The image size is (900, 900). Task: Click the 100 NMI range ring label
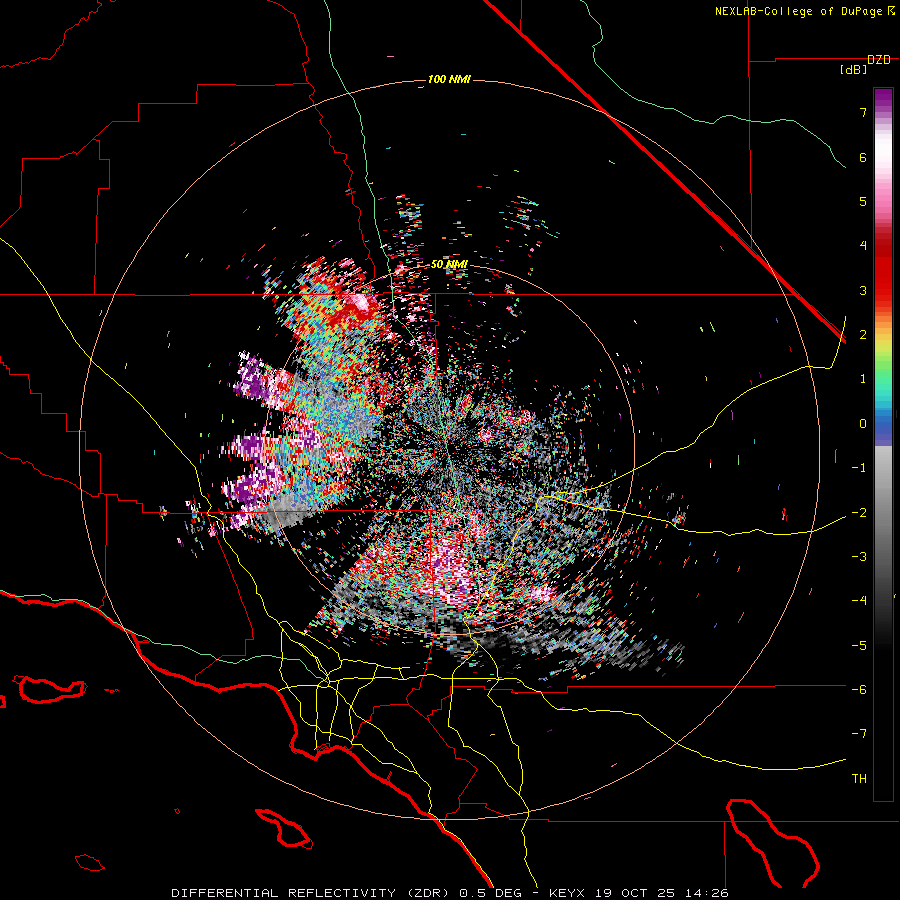click(x=449, y=79)
